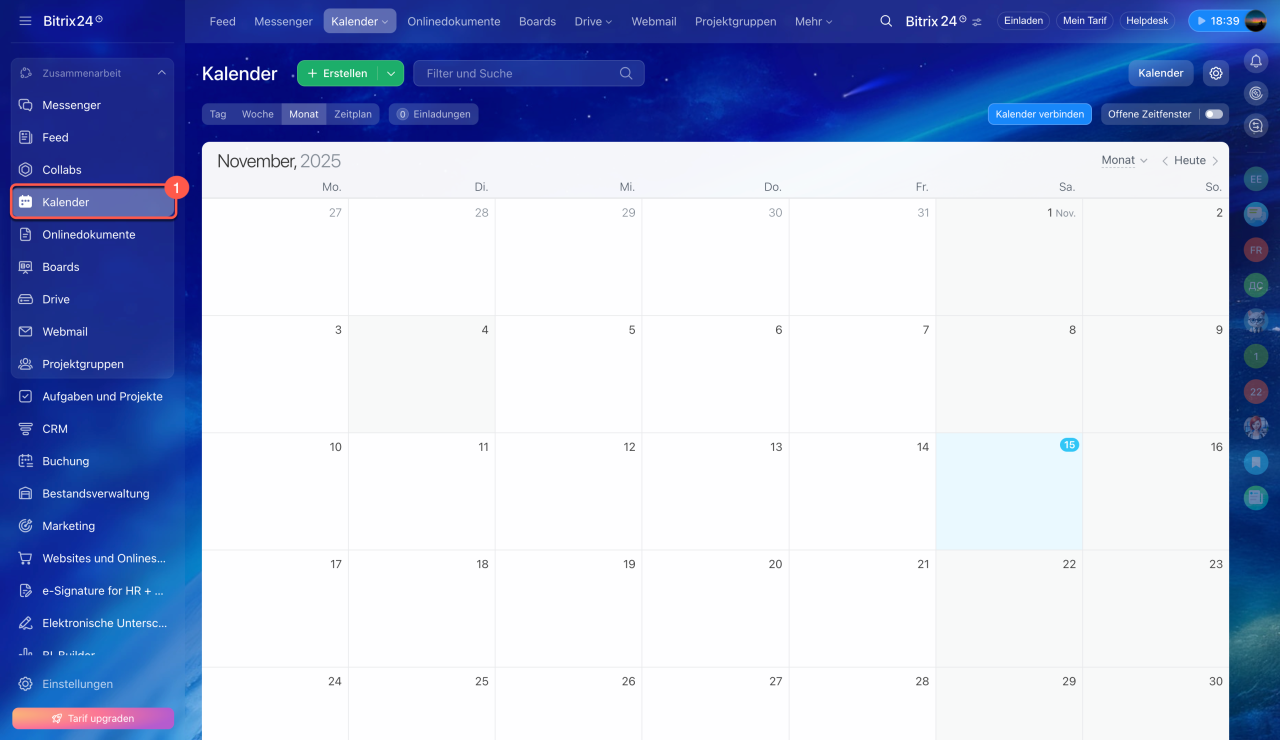
Task: Open the Mehr menu dropdown
Action: (x=813, y=21)
